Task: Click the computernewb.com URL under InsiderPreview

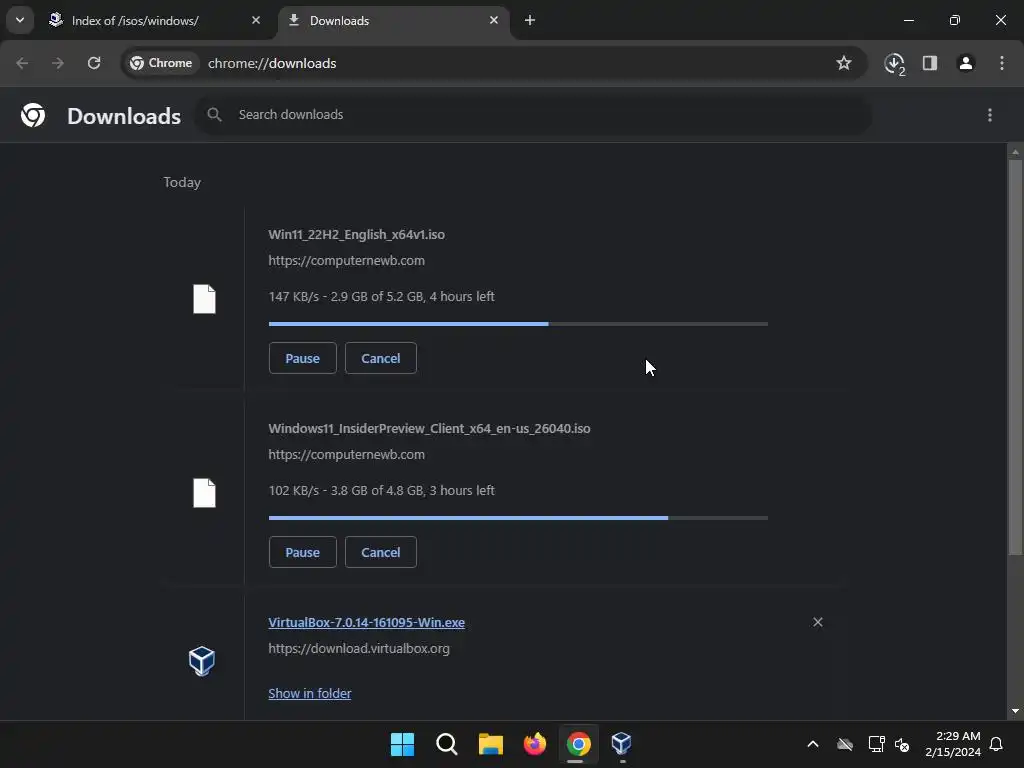Action: 346,455
